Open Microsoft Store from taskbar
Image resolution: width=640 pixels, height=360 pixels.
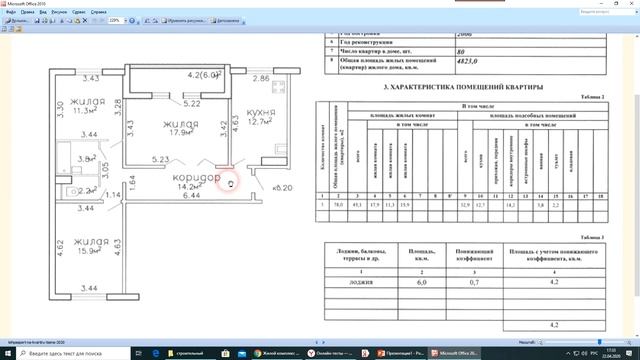pyautogui.click(x=225, y=353)
